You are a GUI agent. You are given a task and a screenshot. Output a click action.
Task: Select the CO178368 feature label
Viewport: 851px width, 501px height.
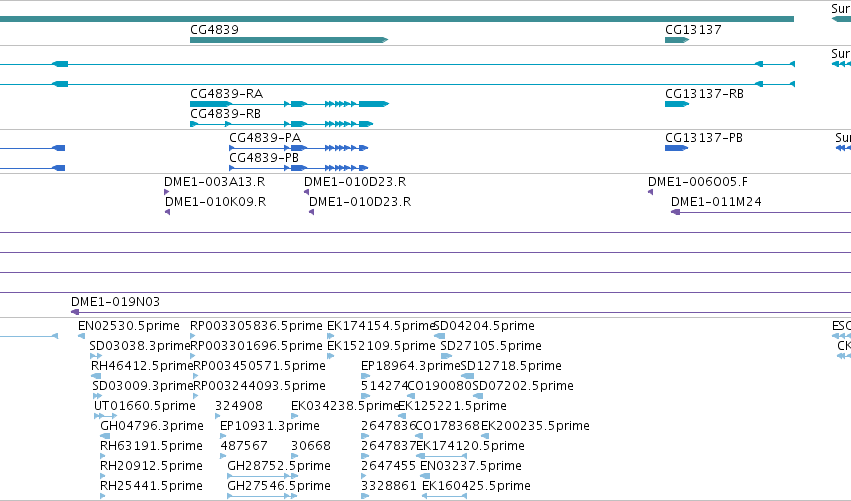448,426
